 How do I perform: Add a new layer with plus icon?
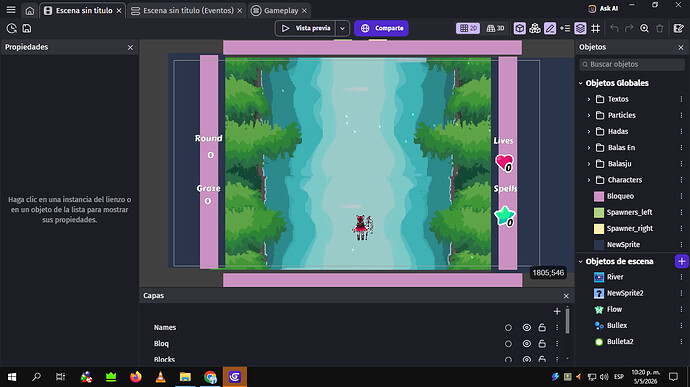(x=557, y=311)
